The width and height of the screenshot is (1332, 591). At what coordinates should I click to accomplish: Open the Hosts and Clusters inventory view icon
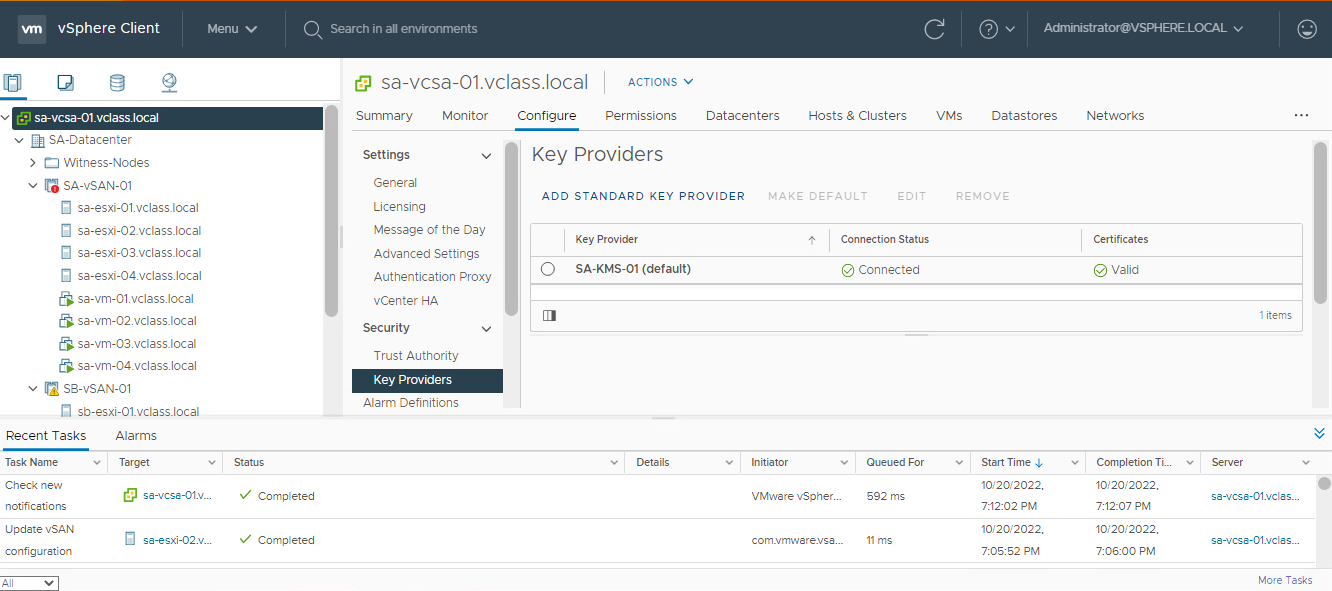[x=13, y=83]
